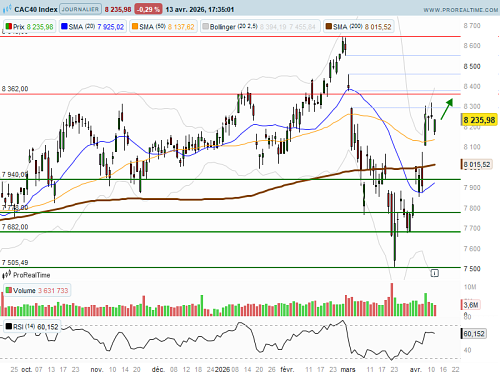This screenshot has height=375, width=500.
Task: Click the candlestick chart icon beside CAC40 Index
Action: pyautogui.click(x=7, y=9)
